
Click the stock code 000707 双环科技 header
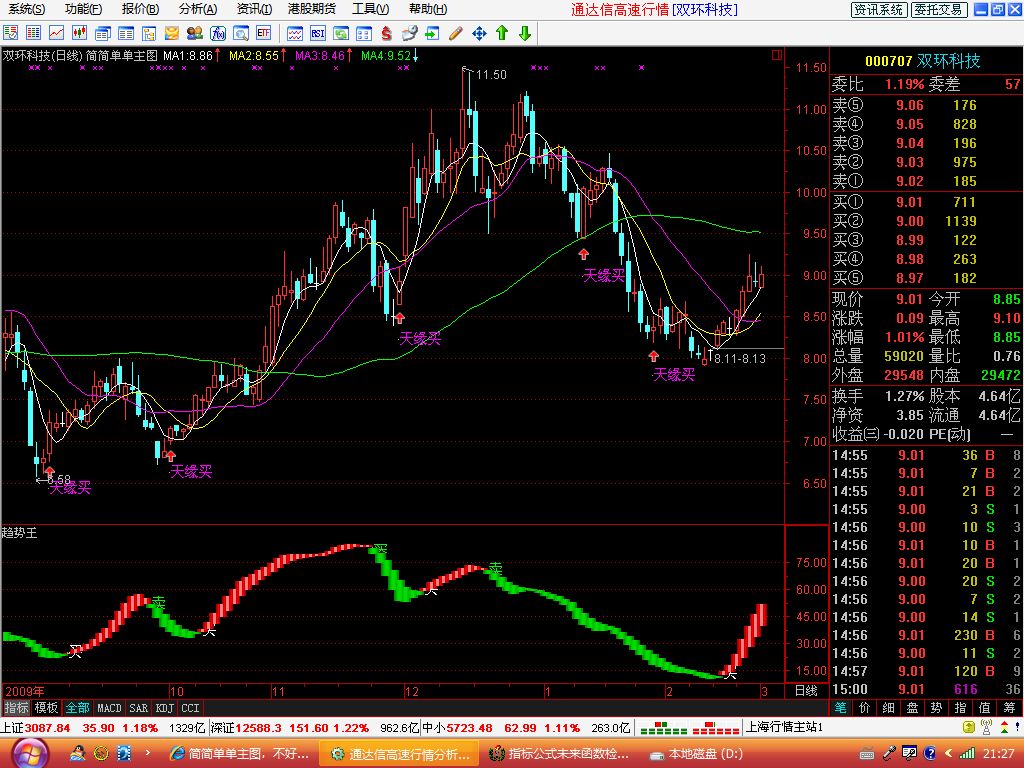pos(923,61)
